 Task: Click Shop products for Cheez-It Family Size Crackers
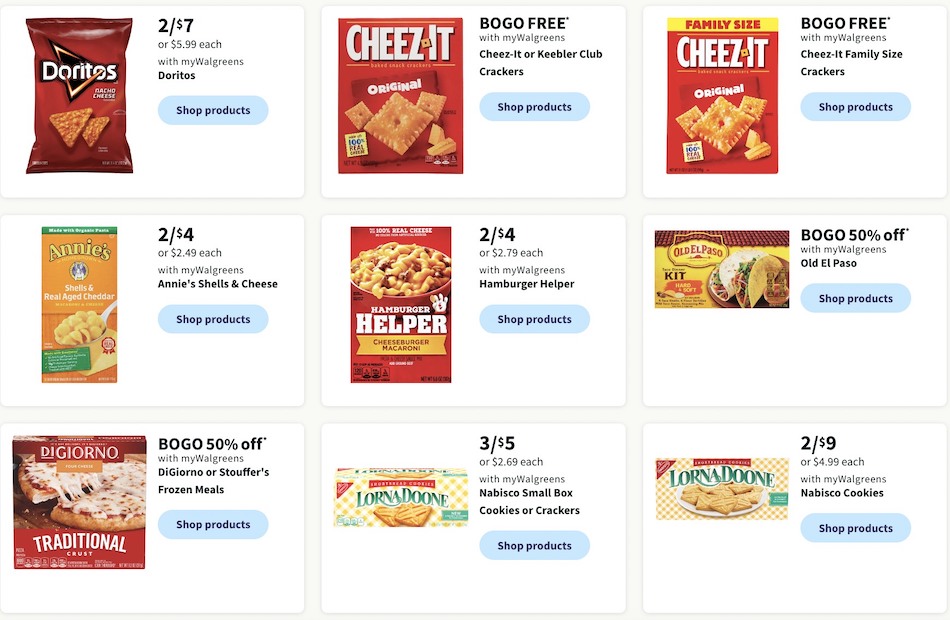pos(855,107)
